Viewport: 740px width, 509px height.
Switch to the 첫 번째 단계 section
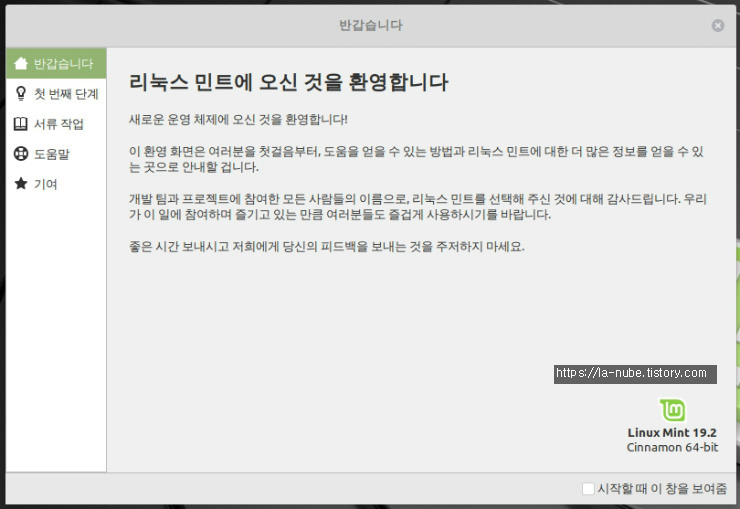56,93
